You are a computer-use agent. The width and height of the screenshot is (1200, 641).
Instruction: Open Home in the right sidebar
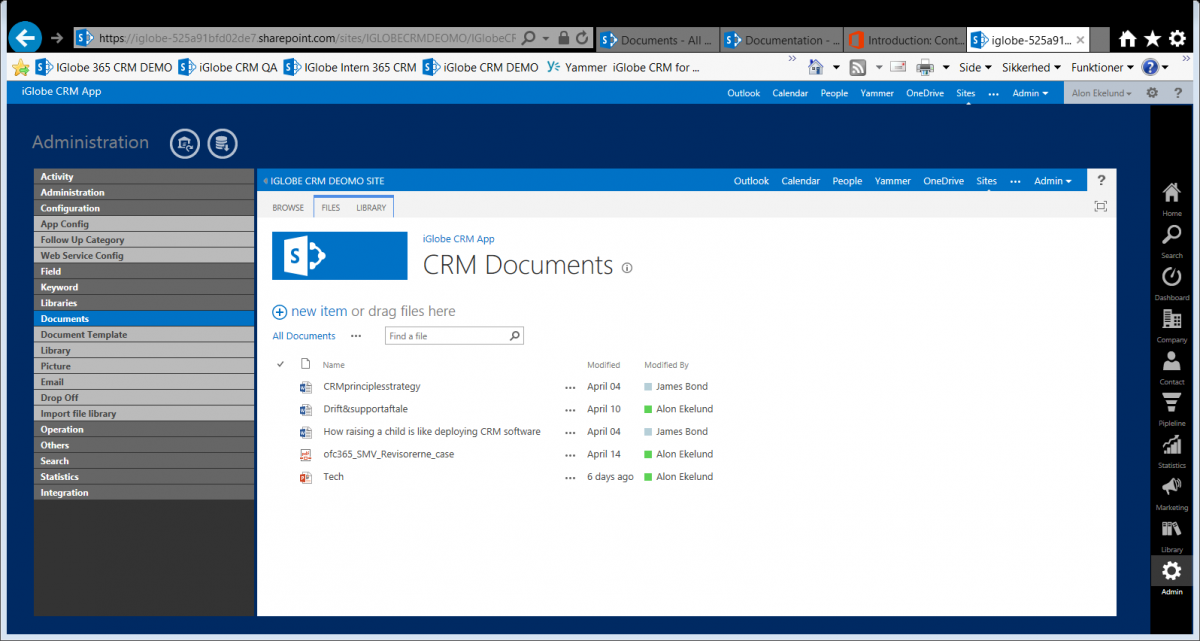pyautogui.click(x=1171, y=199)
